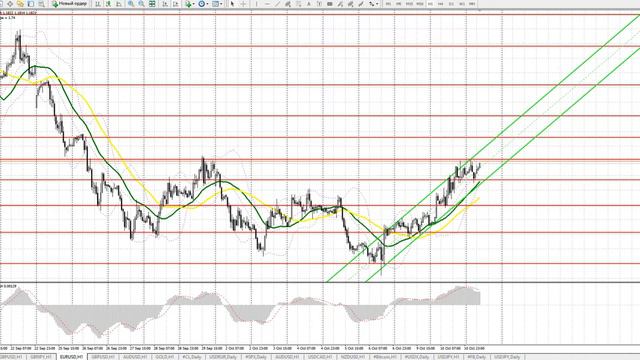Open the Strategy Tester magnifier icon
The width and height of the screenshot is (640, 360).
tap(41, 4)
